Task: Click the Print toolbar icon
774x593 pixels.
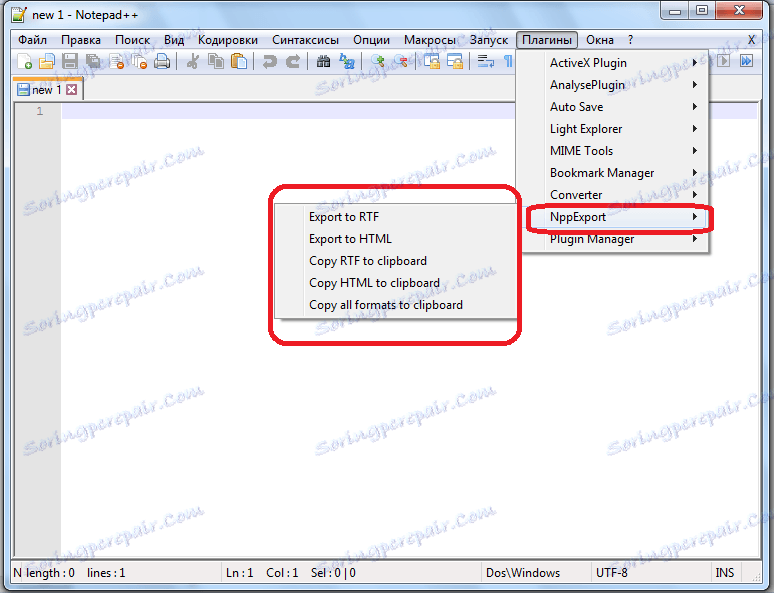Action: tap(162, 62)
